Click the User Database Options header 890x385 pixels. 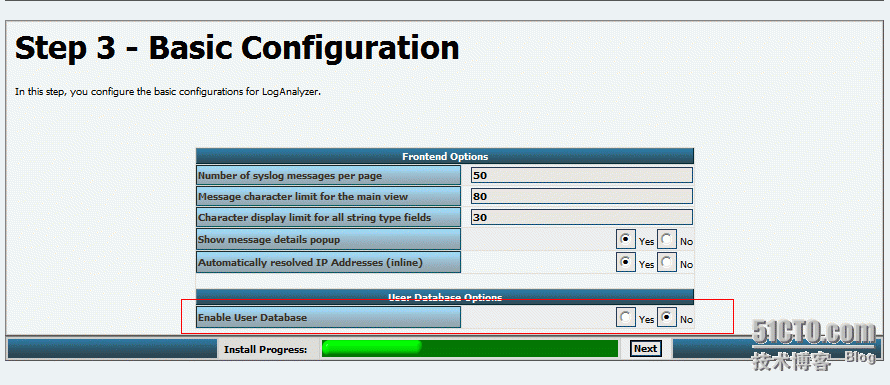coord(445,297)
